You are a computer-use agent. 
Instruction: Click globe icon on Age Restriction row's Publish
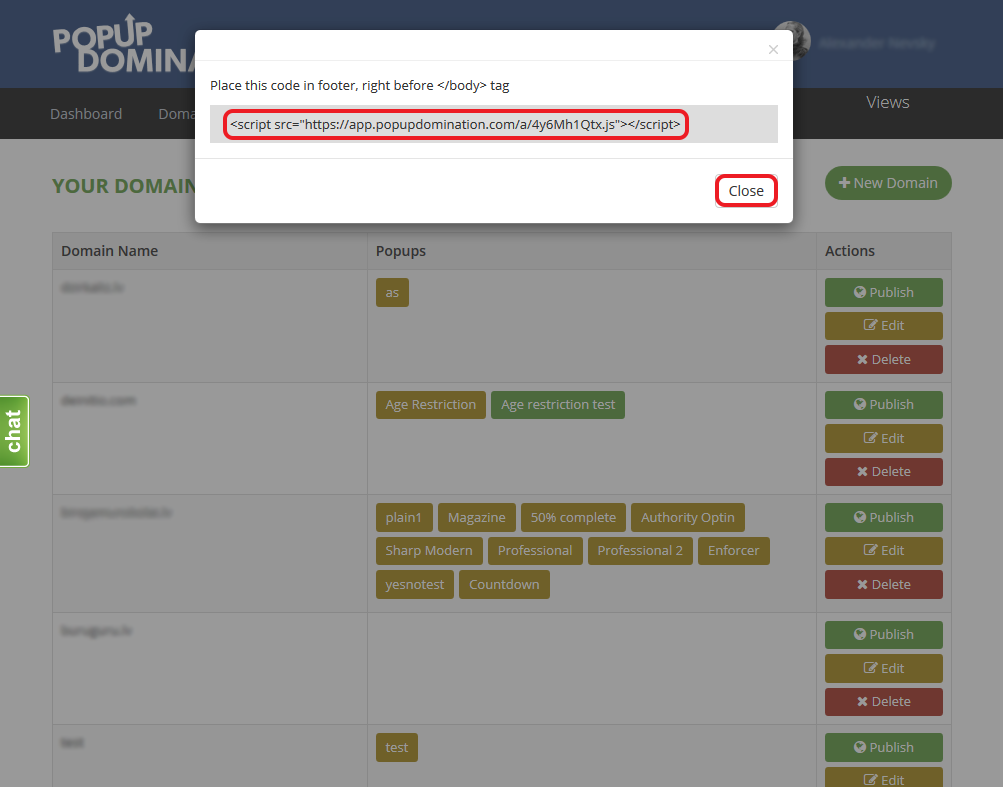(x=860, y=404)
